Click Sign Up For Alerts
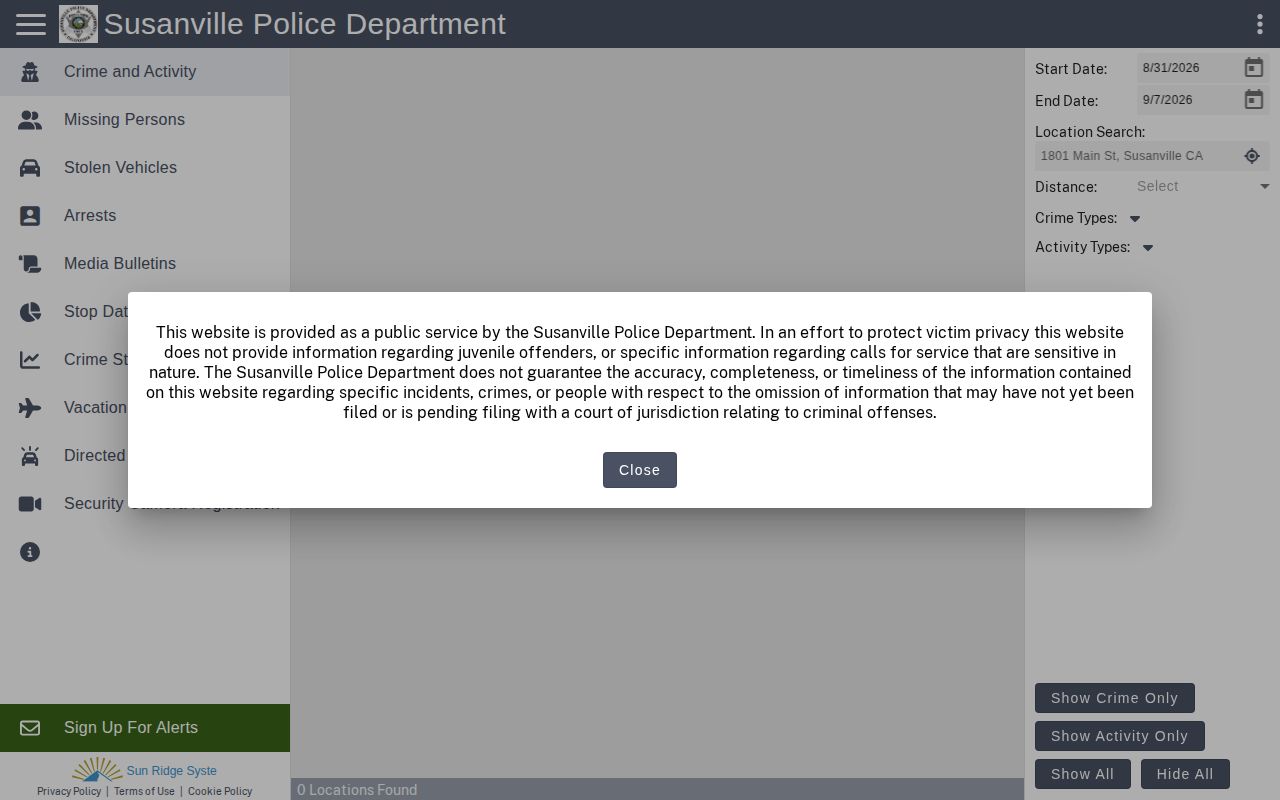The image size is (1280, 800). (x=145, y=728)
